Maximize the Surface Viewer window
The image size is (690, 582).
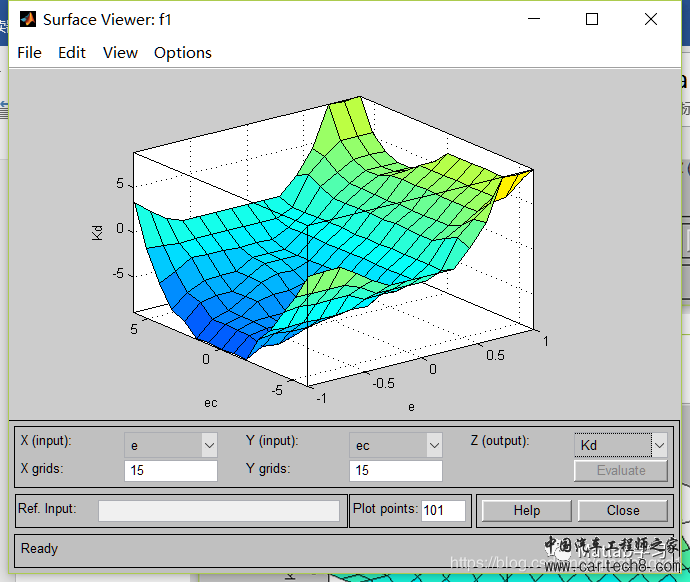point(592,19)
